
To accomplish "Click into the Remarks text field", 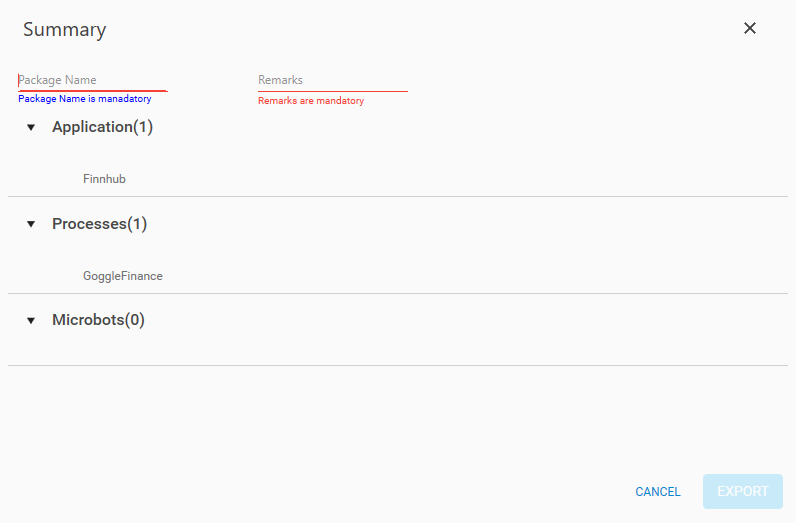I will click(x=332, y=80).
